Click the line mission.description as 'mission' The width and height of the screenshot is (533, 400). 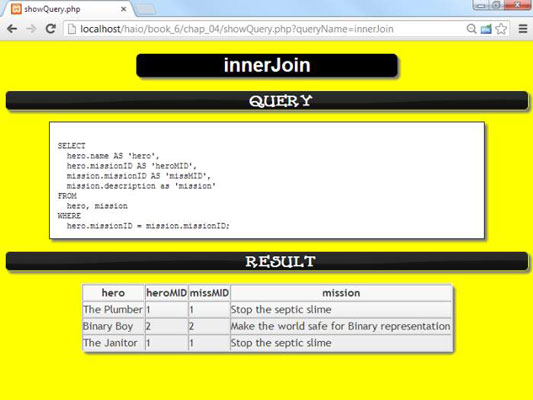(141, 186)
